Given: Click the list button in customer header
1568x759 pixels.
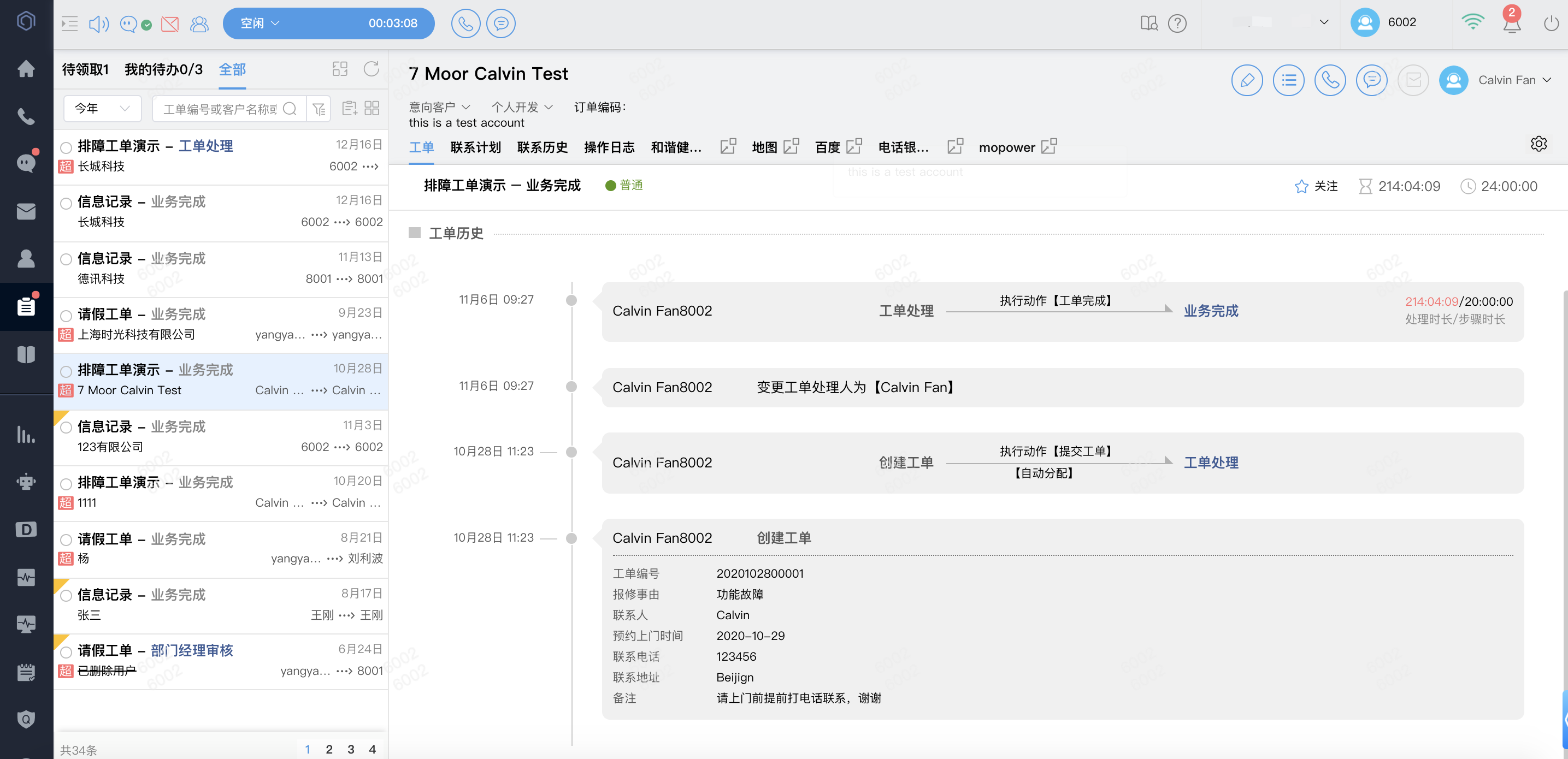Looking at the screenshot, I should click(x=1288, y=80).
